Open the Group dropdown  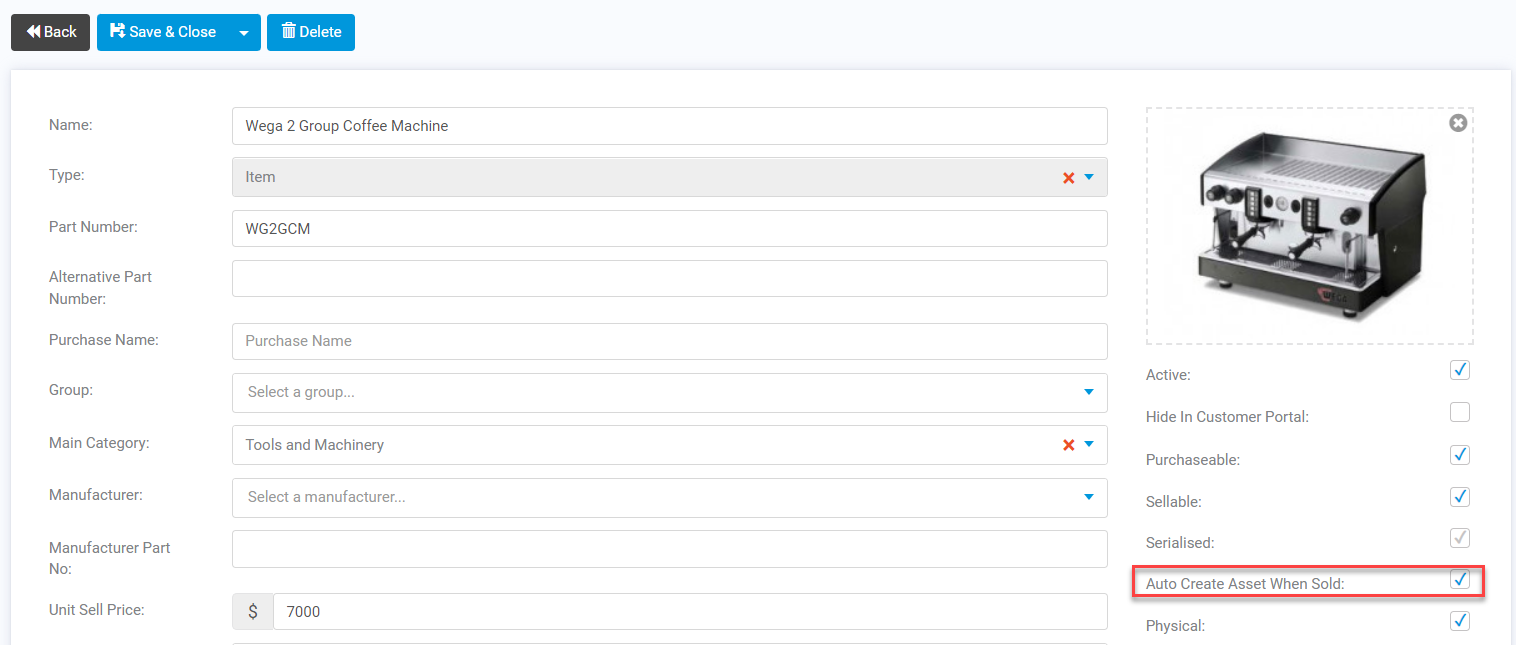[670, 392]
